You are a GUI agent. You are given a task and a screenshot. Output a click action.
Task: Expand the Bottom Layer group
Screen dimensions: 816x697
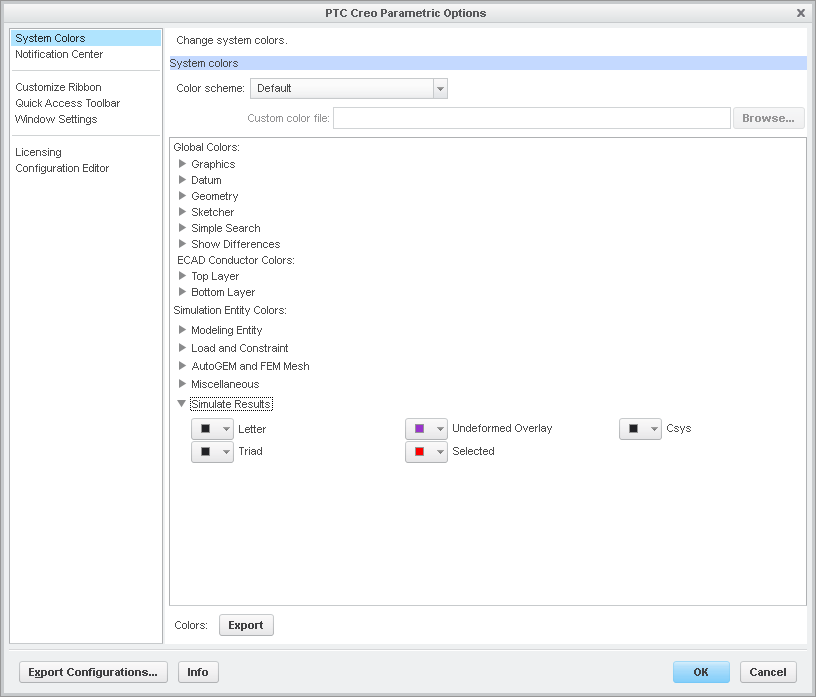coord(182,292)
